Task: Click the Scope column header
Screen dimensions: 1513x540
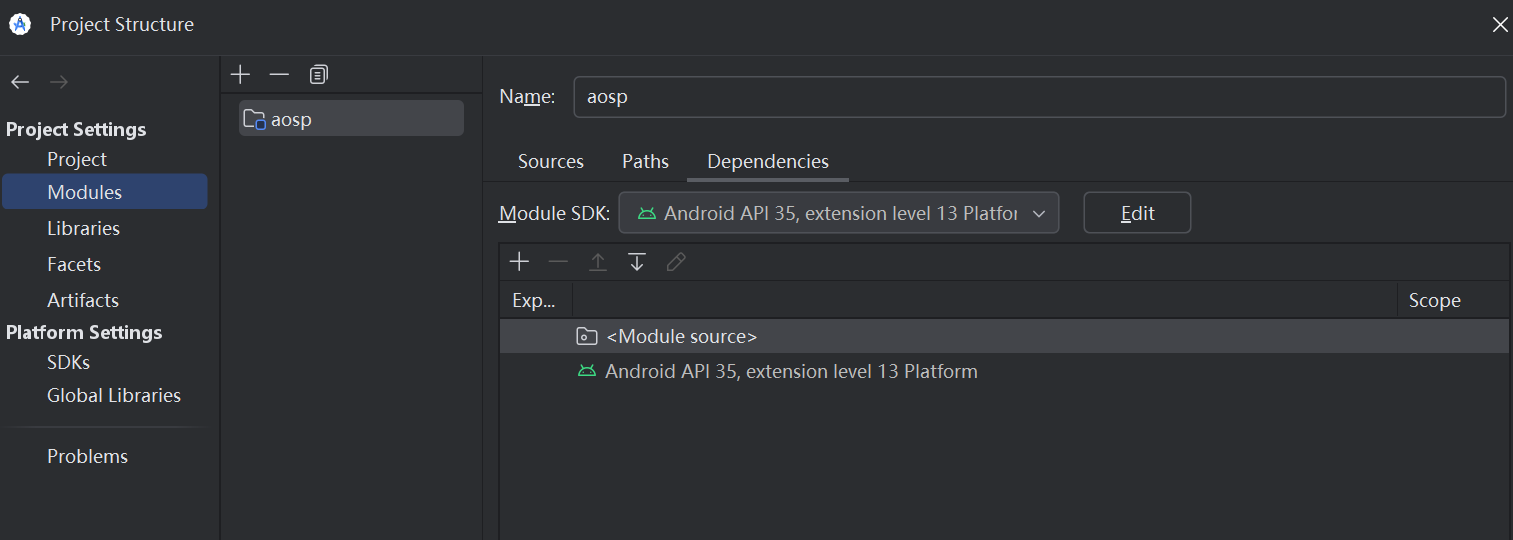Action: (1453, 300)
